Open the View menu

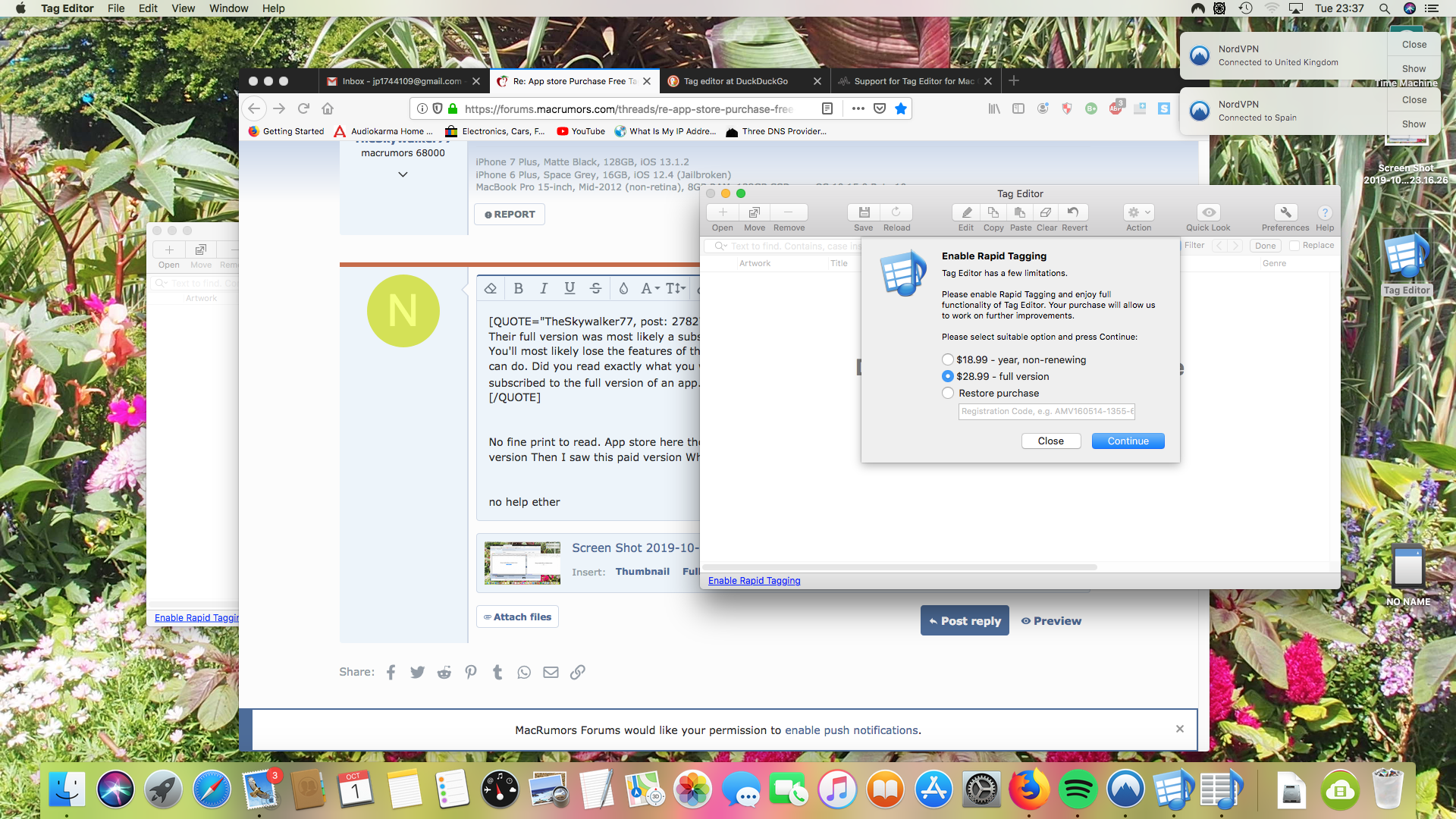tap(183, 8)
